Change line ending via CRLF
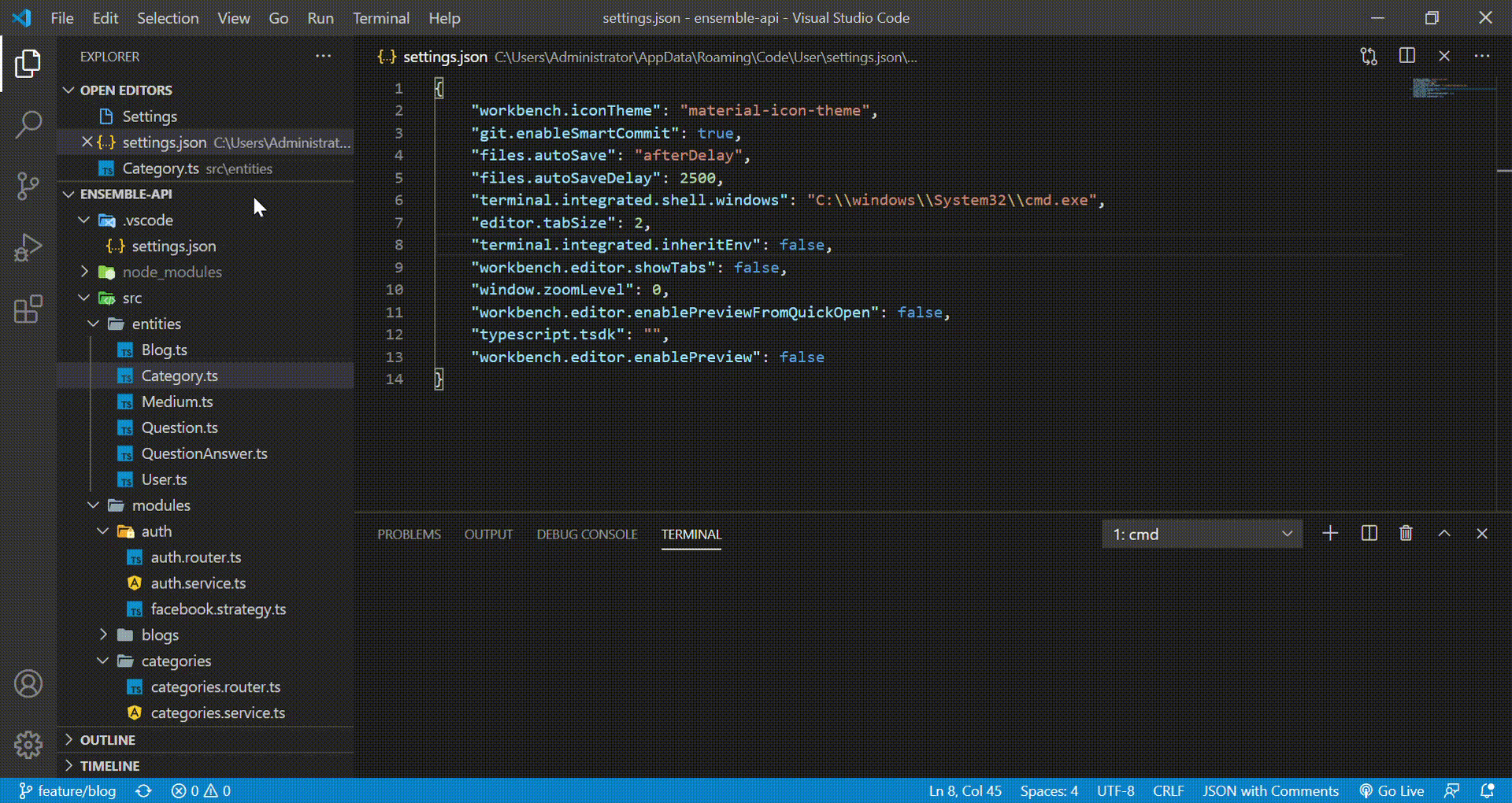This screenshot has width=1512, height=803. (x=1169, y=790)
